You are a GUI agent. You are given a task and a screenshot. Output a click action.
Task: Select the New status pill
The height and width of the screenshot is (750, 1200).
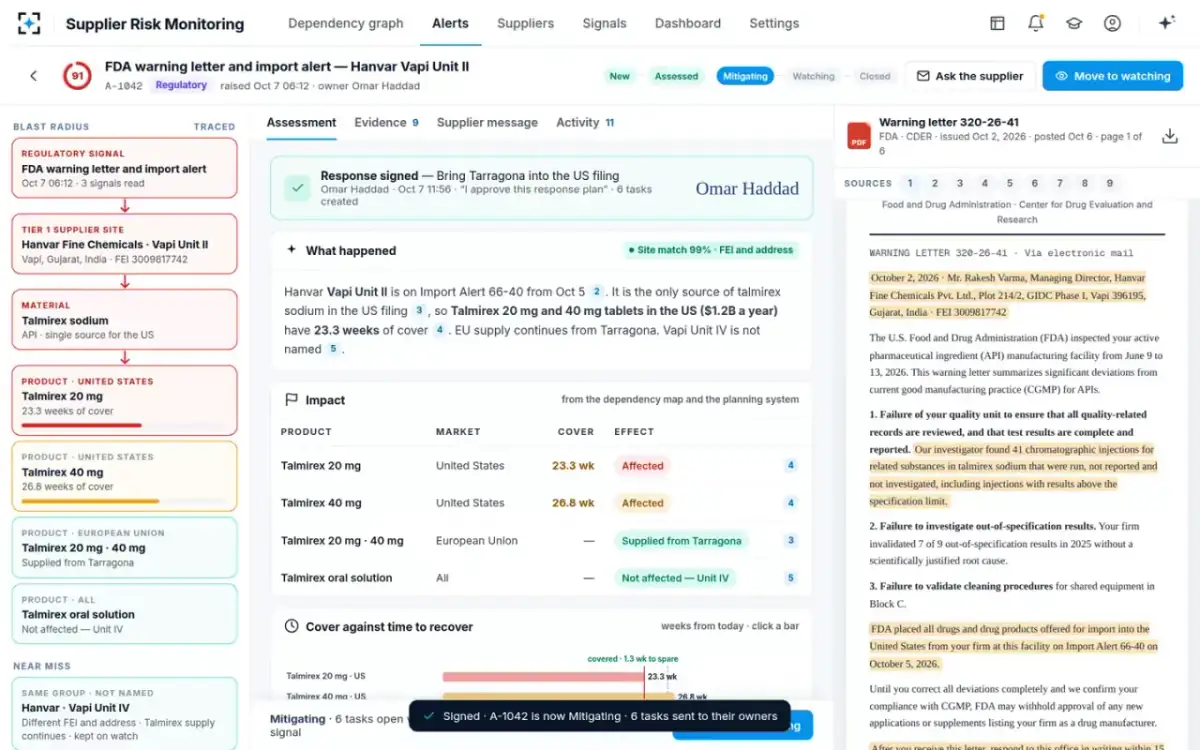coord(620,76)
